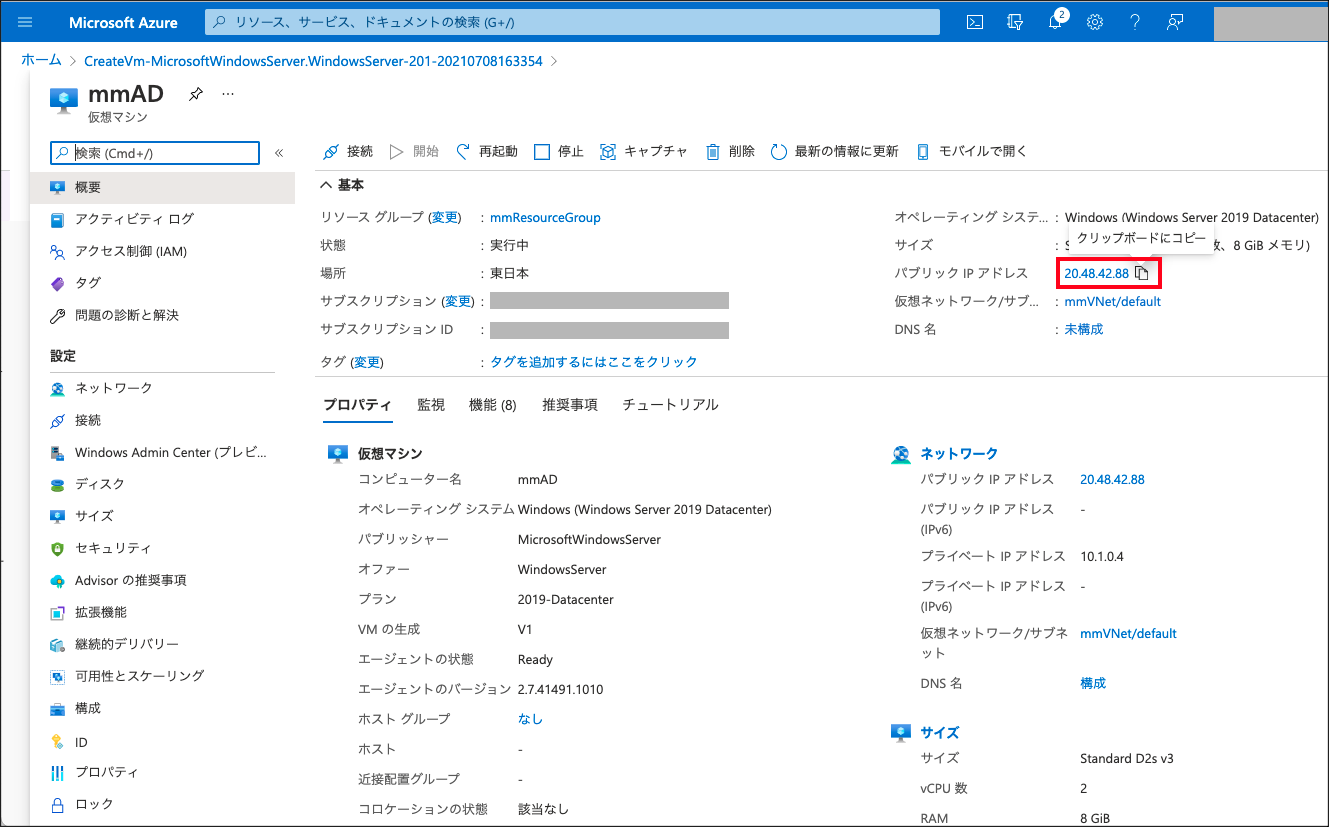Open Cloud Shell from top bar
This screenshot has height=827, width=1329.
975,22
